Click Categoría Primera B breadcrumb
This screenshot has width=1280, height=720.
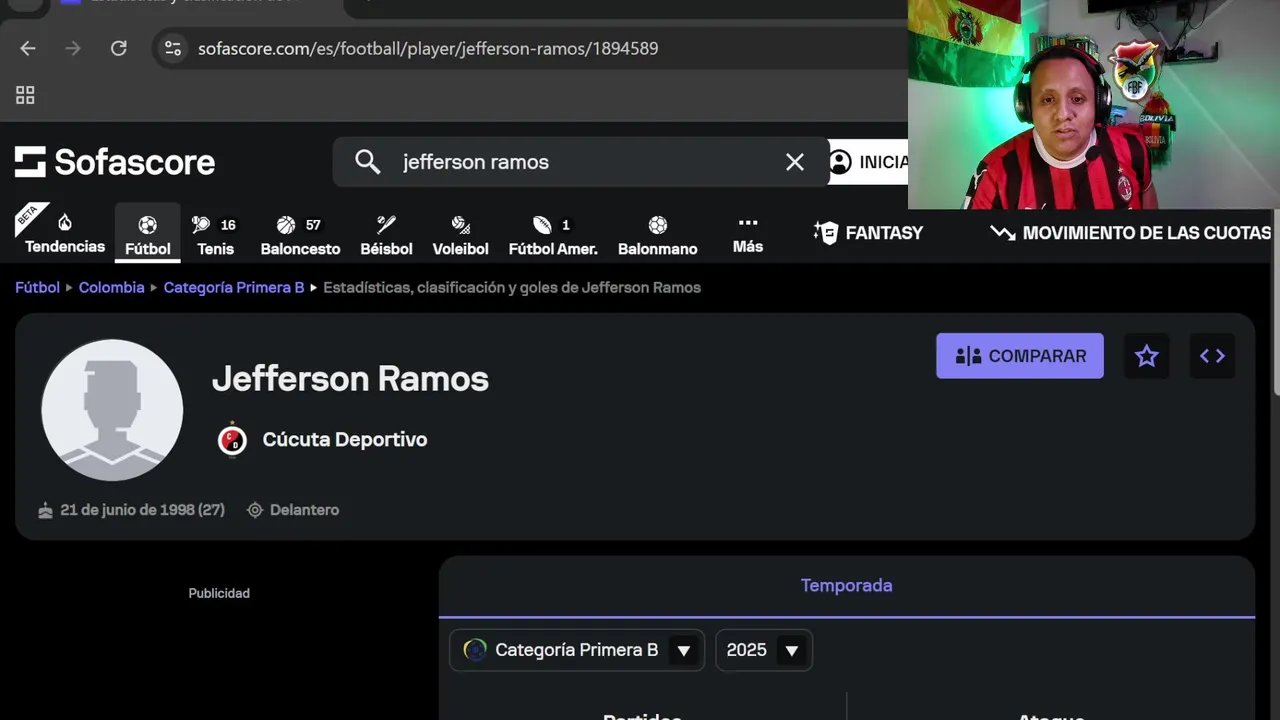[234, 287]
